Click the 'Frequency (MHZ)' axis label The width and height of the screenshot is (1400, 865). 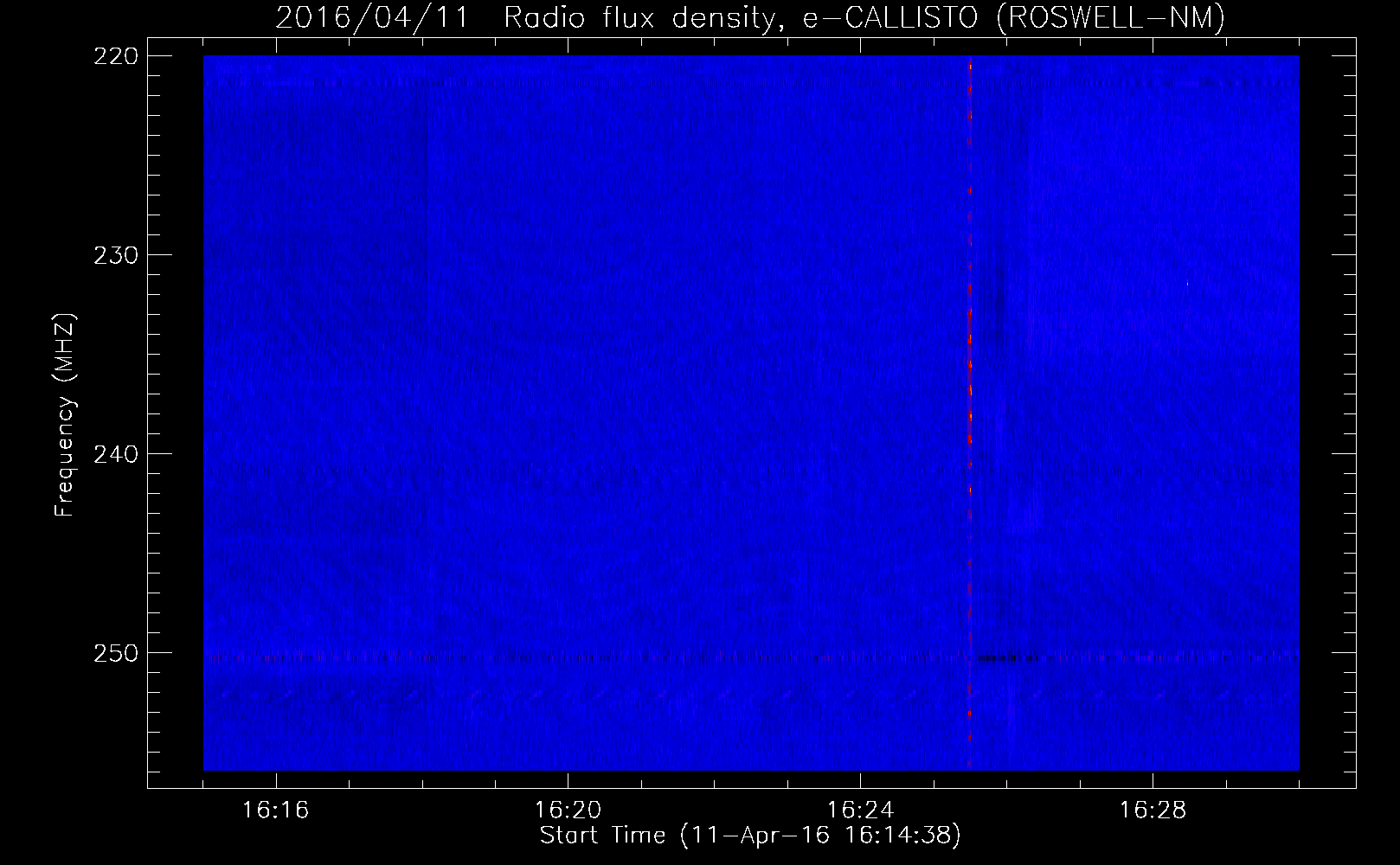click(x=65, y=414)
